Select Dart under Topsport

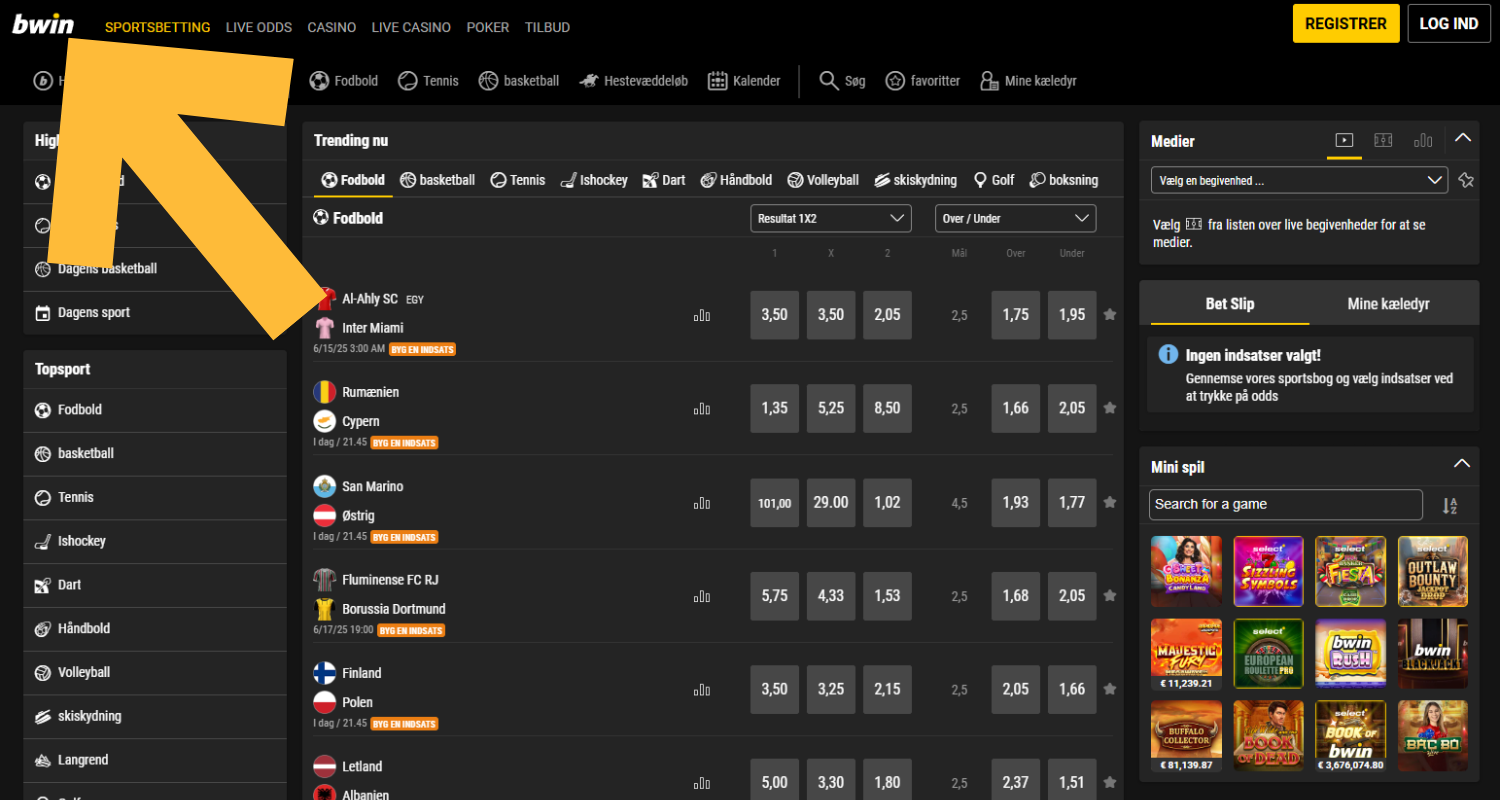(x=155, y=585)
